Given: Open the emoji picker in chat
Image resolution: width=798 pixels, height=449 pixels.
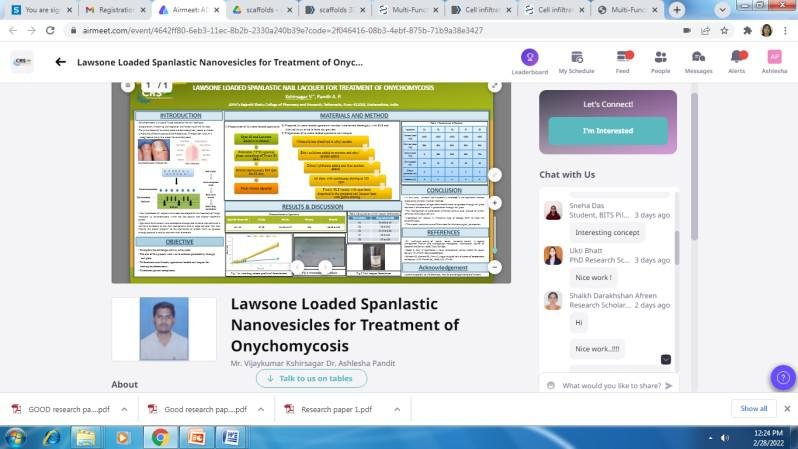Looking at the screenshot, I should [551, 385].
